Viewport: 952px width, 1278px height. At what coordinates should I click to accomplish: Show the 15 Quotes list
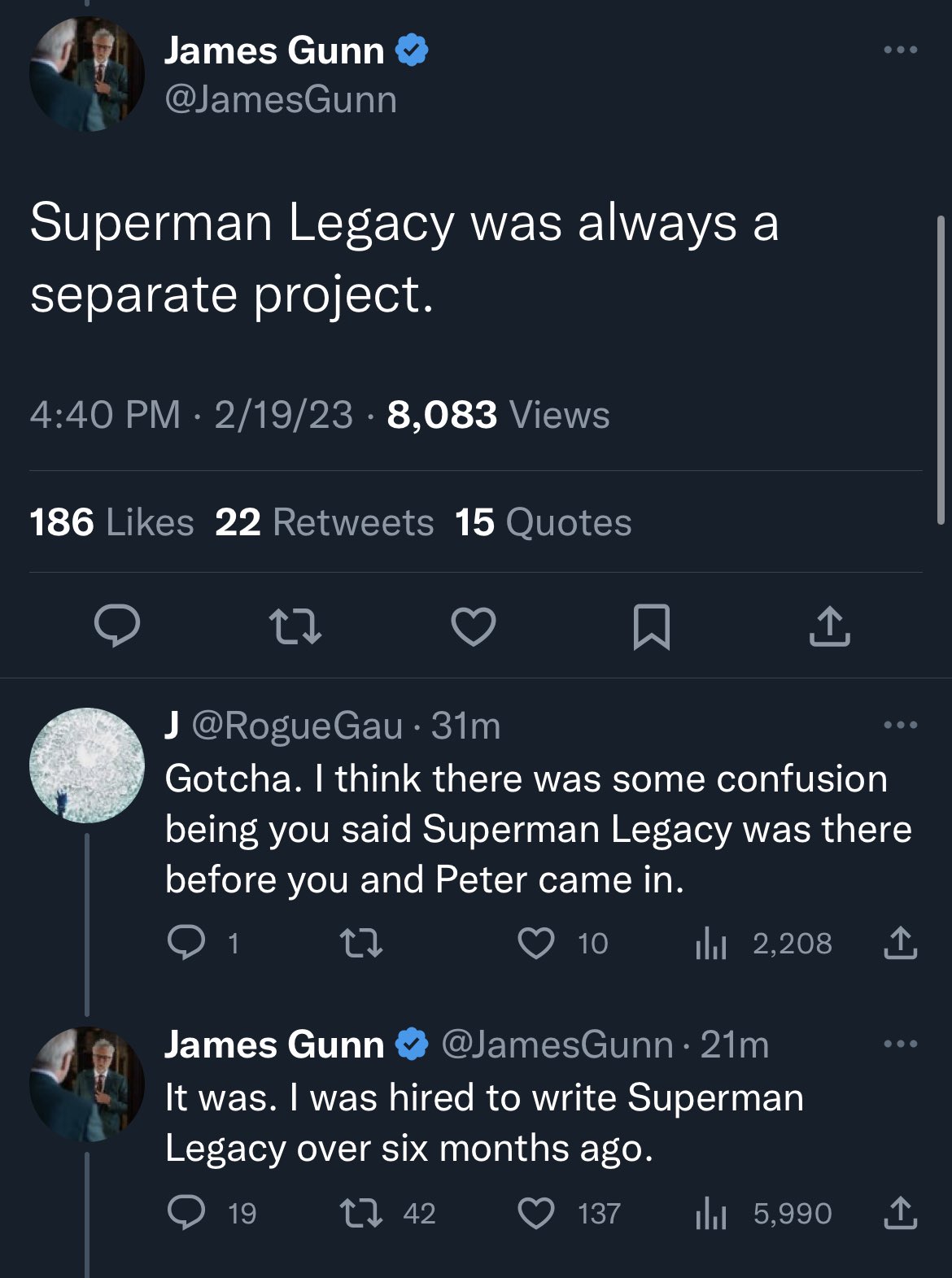tap(543, 522)
